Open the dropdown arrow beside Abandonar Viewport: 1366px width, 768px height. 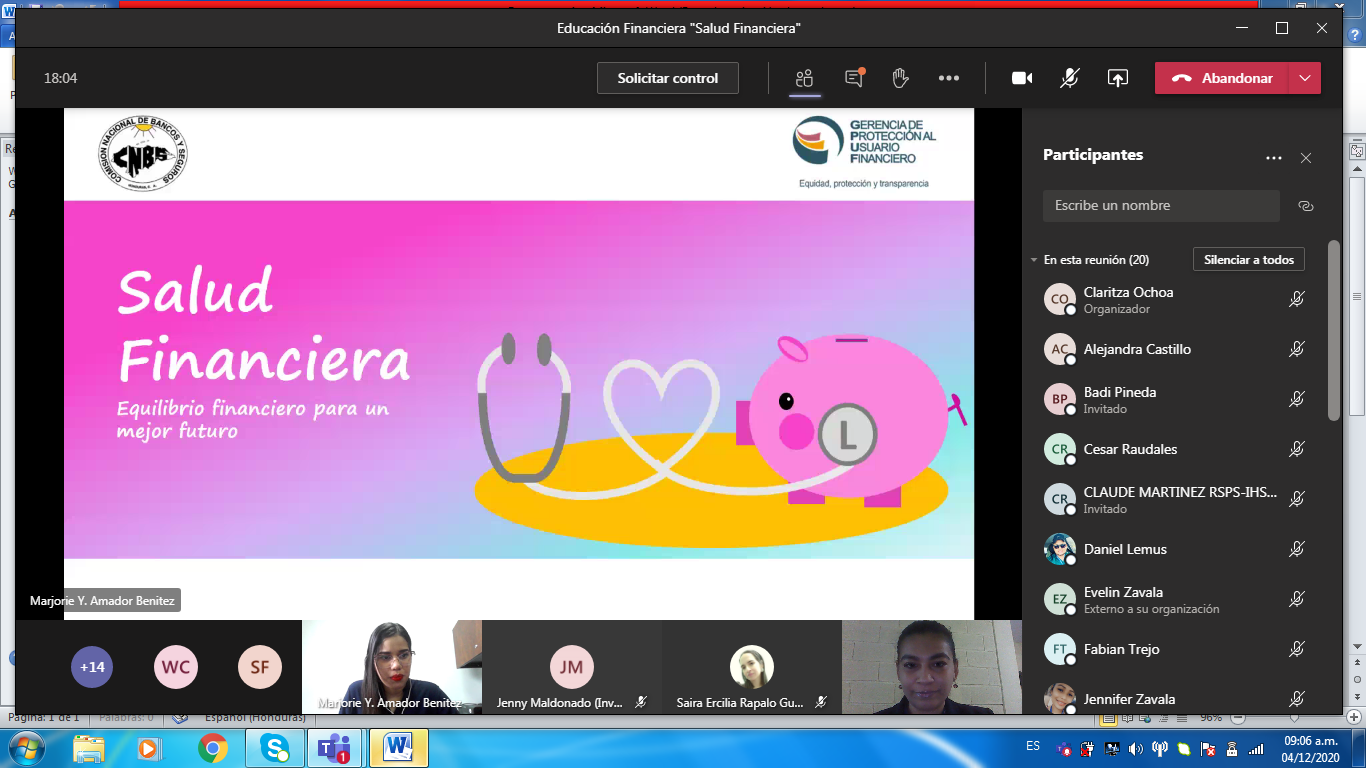(1304, 78)
